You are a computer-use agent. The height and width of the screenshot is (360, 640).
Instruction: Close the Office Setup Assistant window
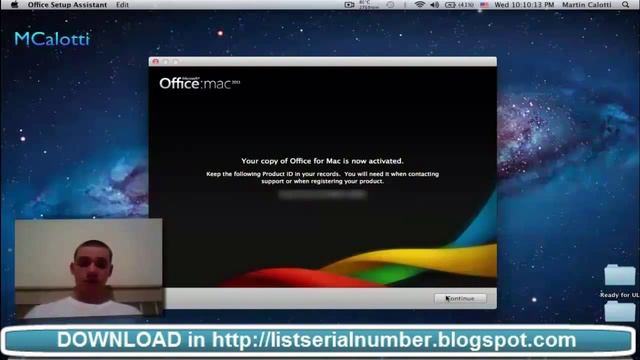(156, 62)
